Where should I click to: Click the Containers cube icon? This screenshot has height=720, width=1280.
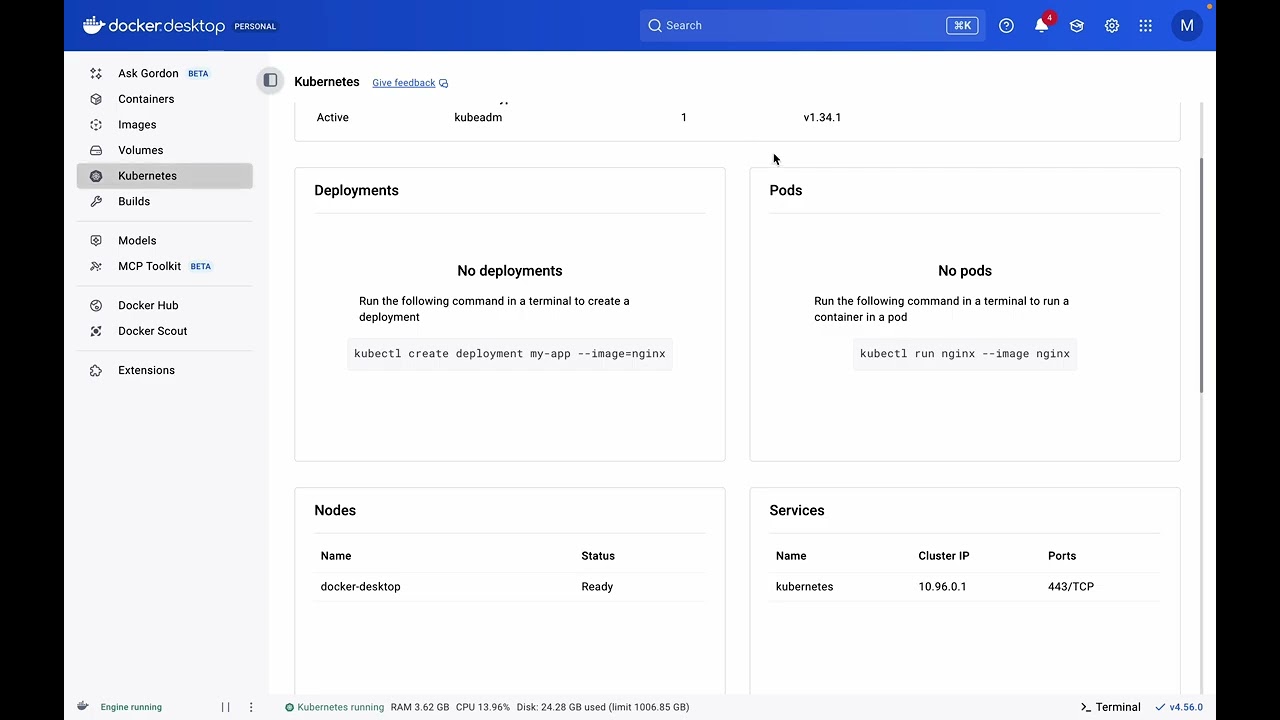[x=96, y=99]
